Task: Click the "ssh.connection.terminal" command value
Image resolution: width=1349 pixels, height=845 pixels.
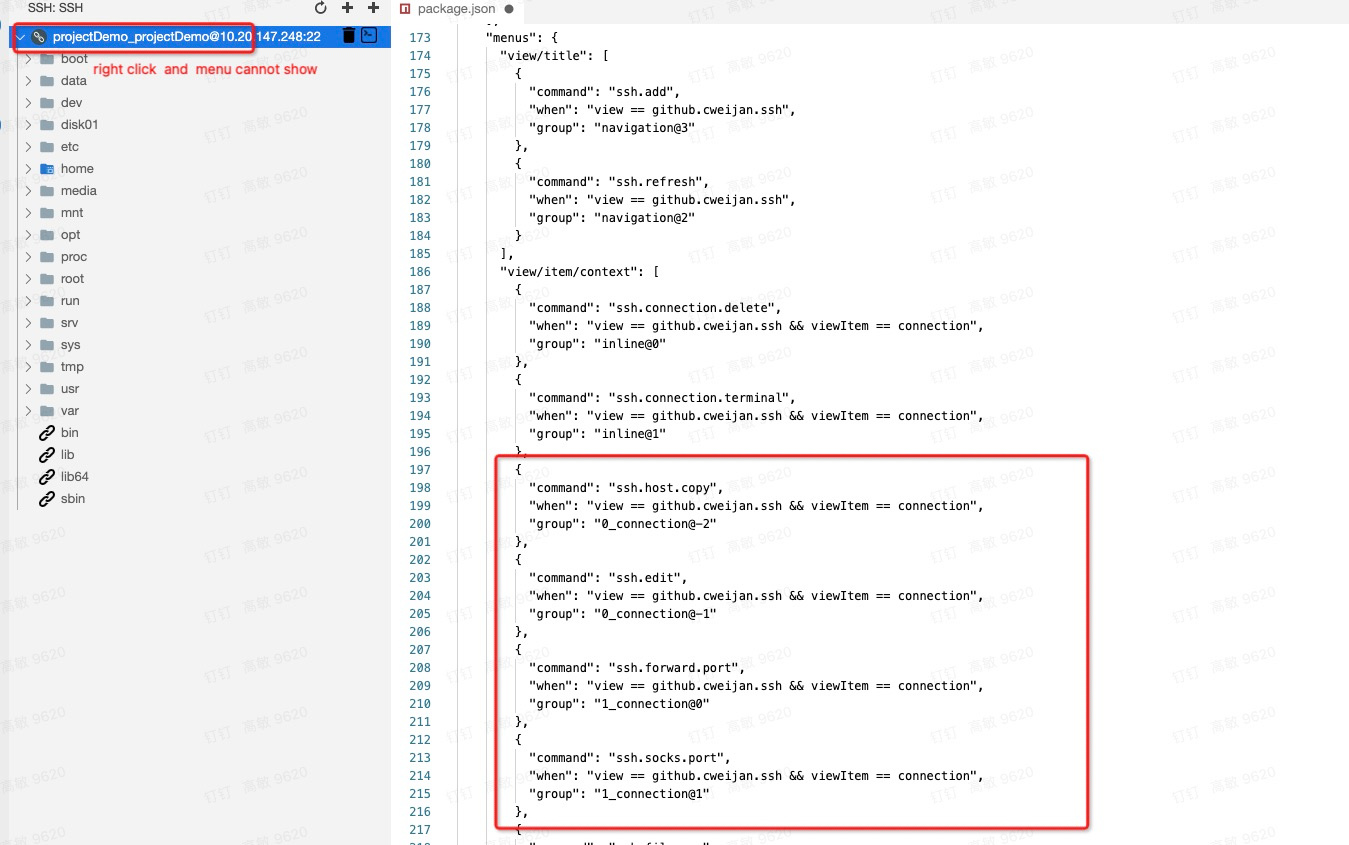Action: coord(699,398)
